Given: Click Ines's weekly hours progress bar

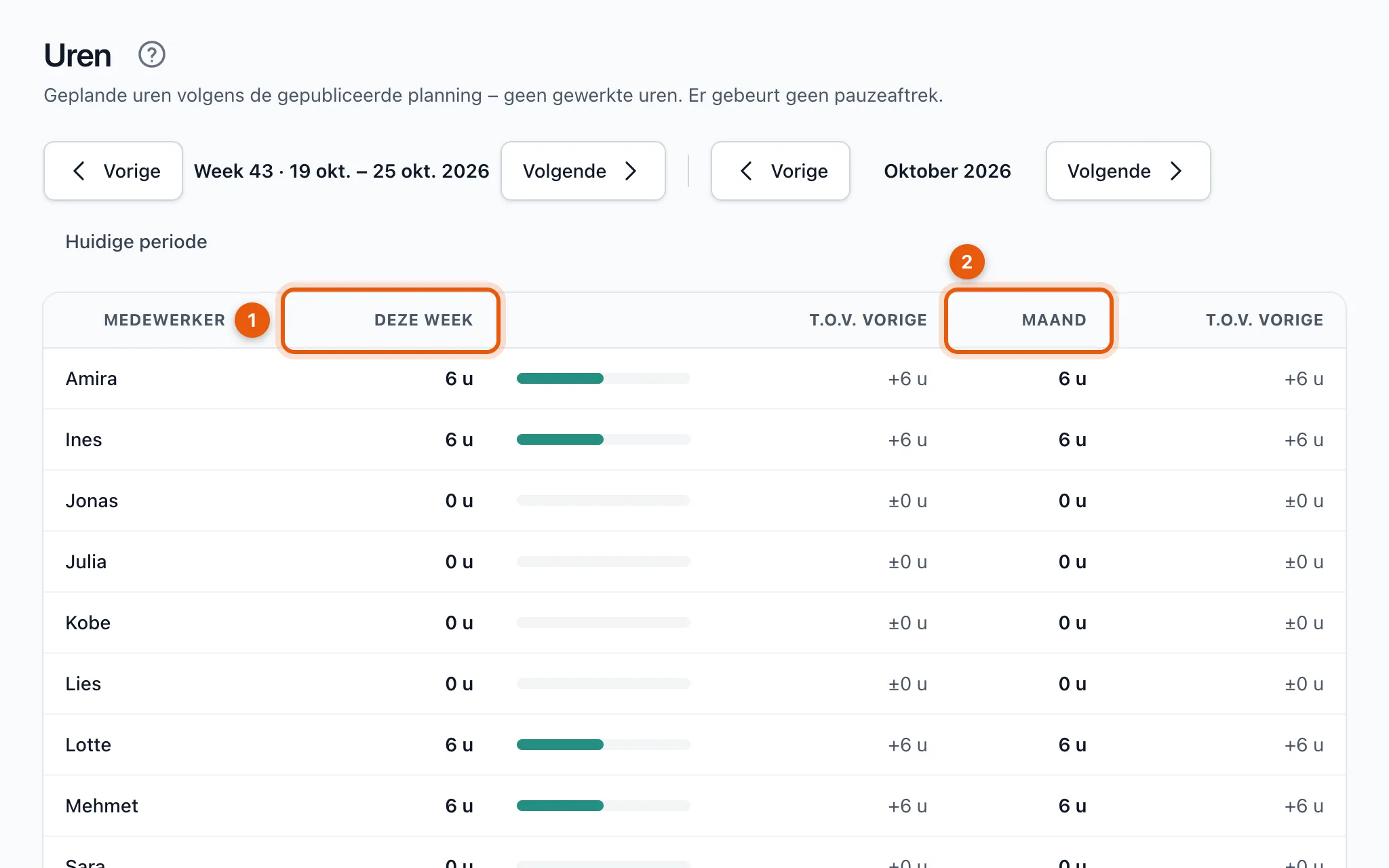Looking at the screenshot, I should coord(604,439).
